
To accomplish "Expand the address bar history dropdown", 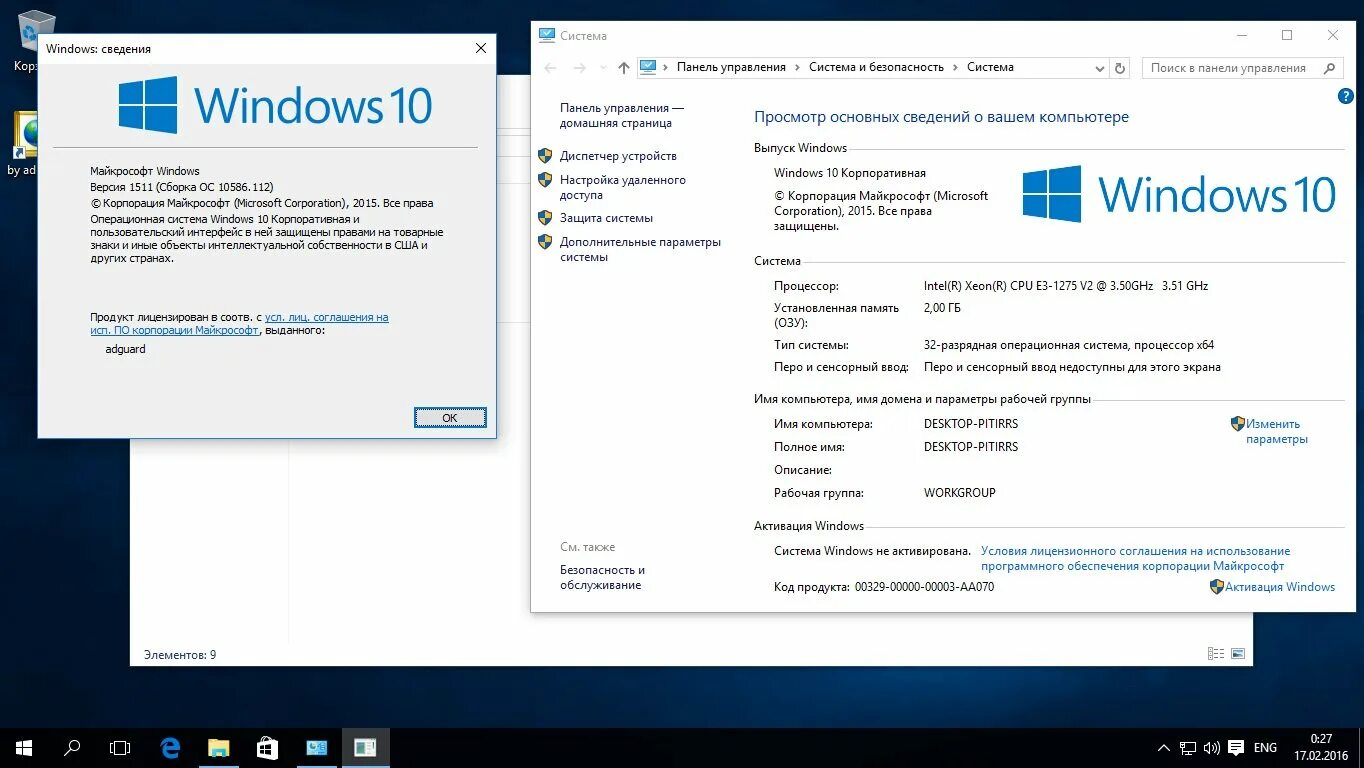I will pos(1100,68).
